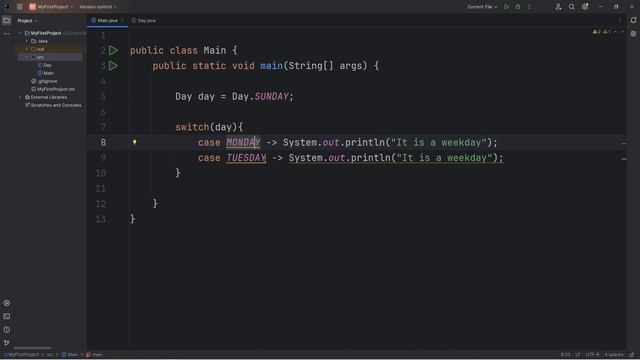The width and height of the screenshot is (640, 360).
Task: Collapse the MyFirstProject root node
Action: pos(20,33)
